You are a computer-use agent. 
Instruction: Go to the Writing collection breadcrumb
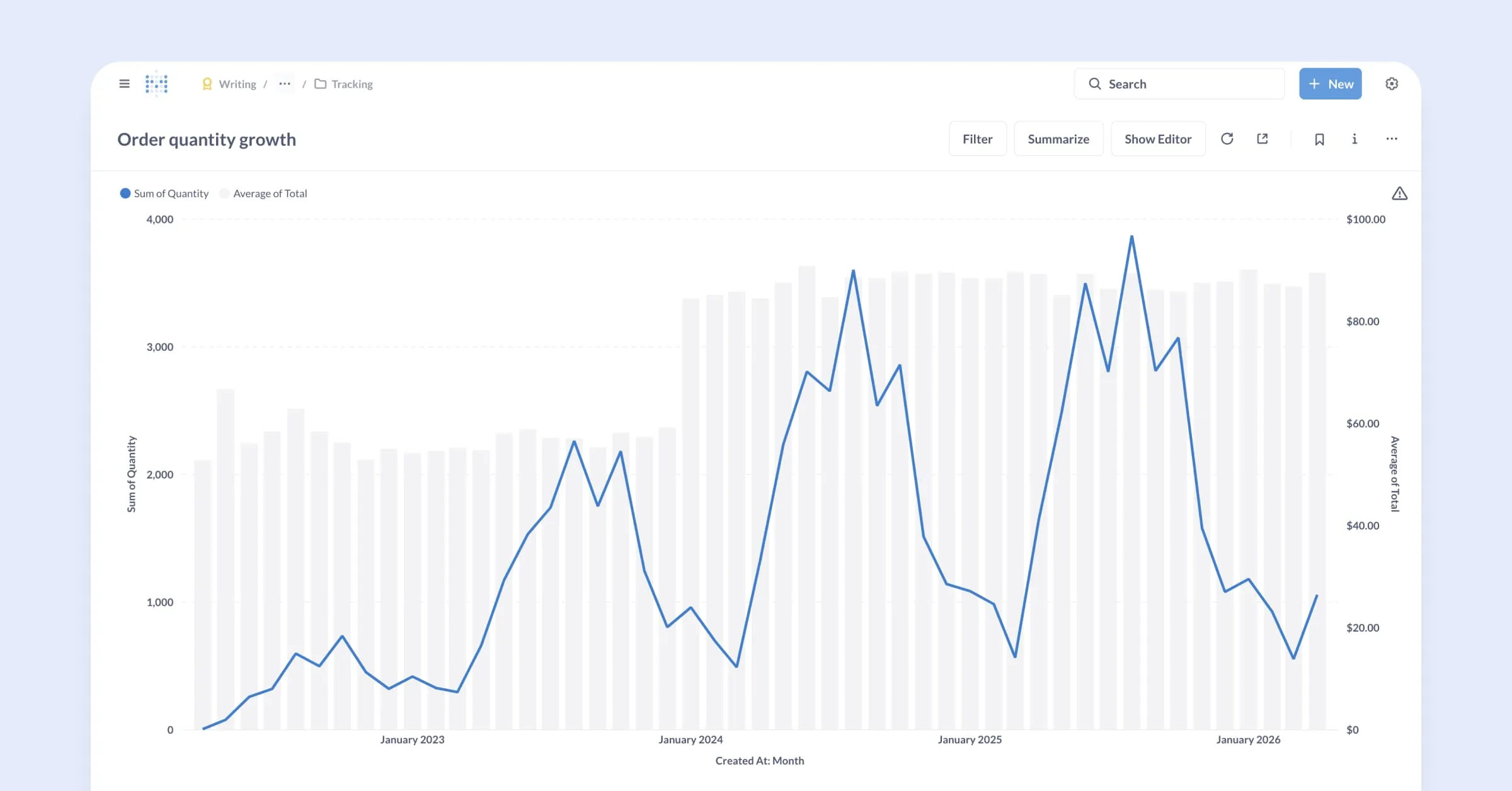(x=237, y=84)
